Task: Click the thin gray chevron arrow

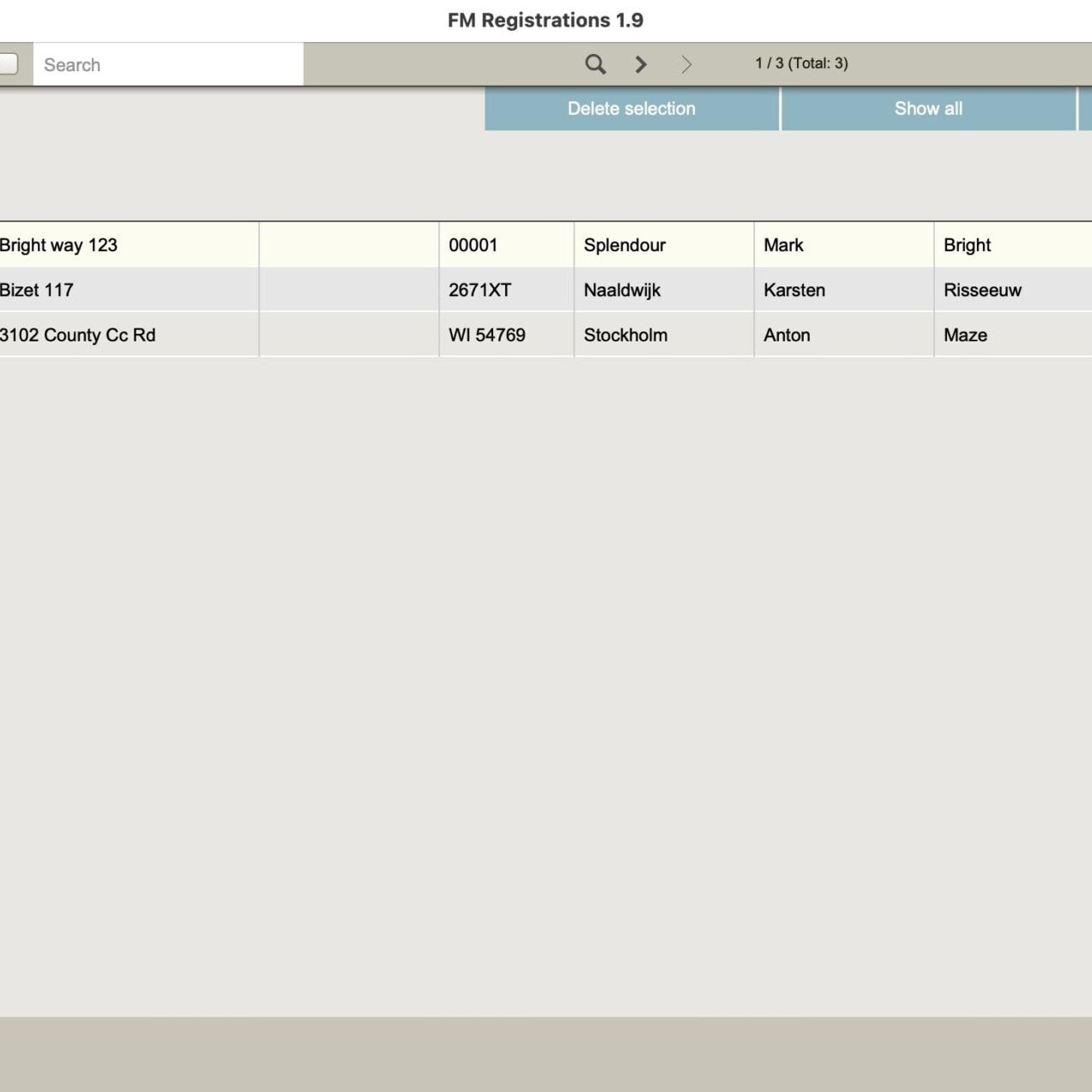Action: coord(686,64)
